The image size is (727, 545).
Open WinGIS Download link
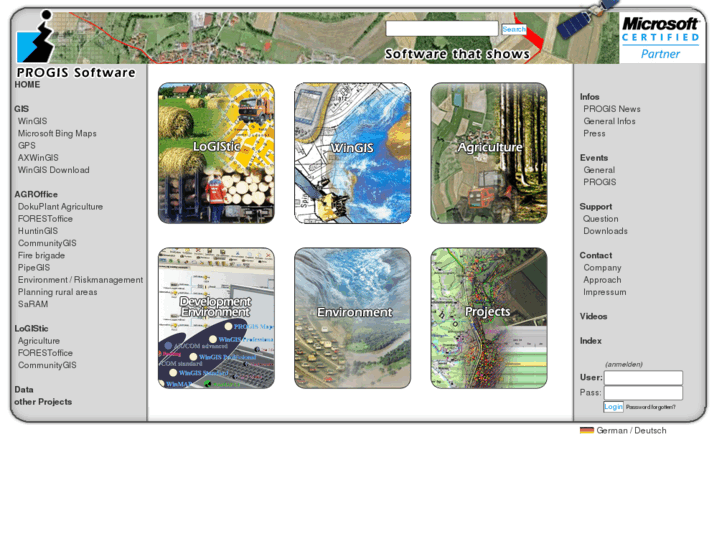point(53,170)
